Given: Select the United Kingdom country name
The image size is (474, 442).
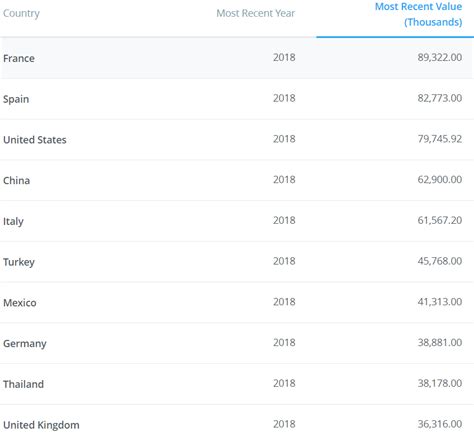Looking at the screenshot, I should pyautogui.click(x=41, y=425).
